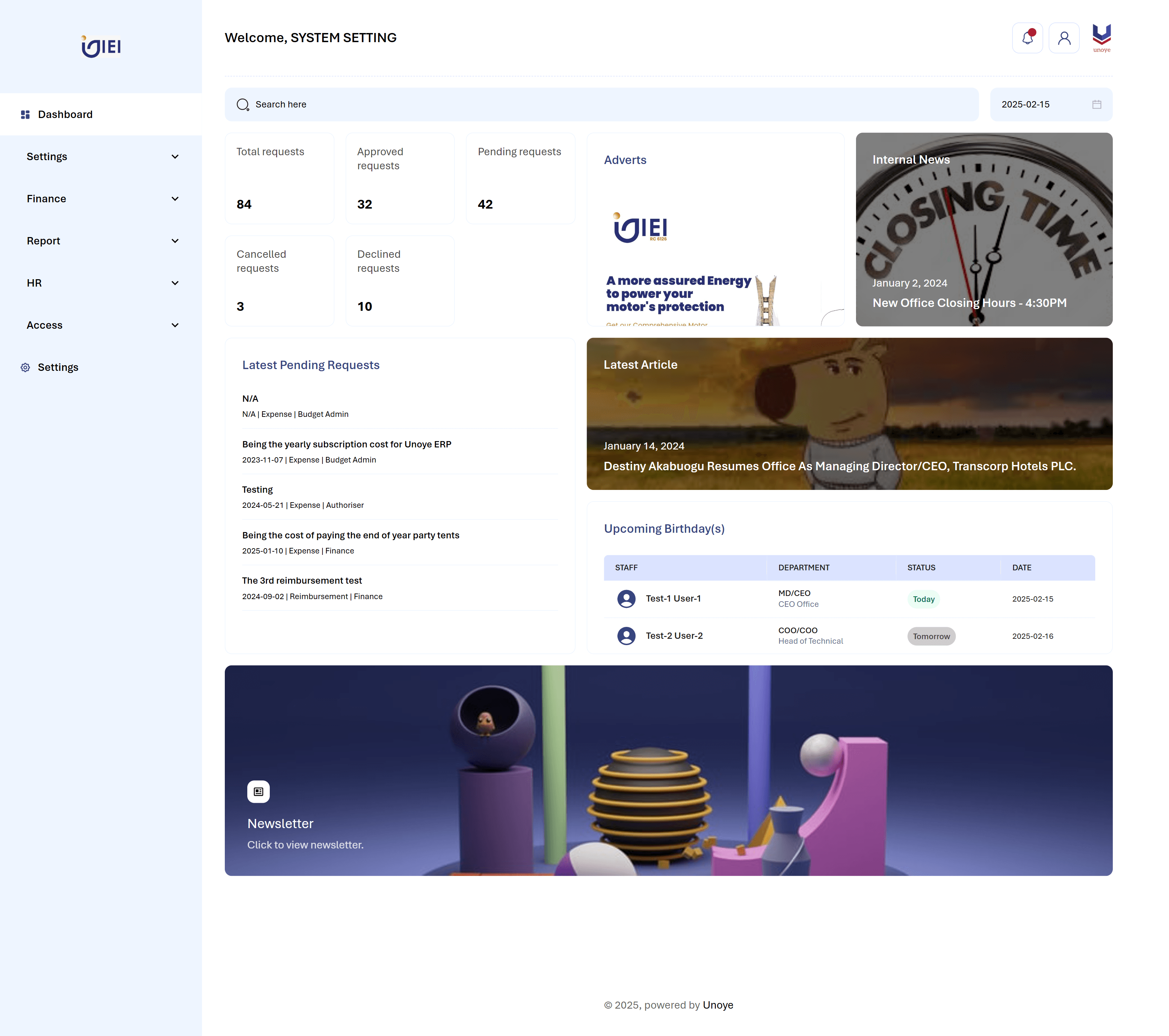Viewport: 1169px width, 1036px height.
Task: Click the Unoye logo in header
Action: click(1102, 38)
